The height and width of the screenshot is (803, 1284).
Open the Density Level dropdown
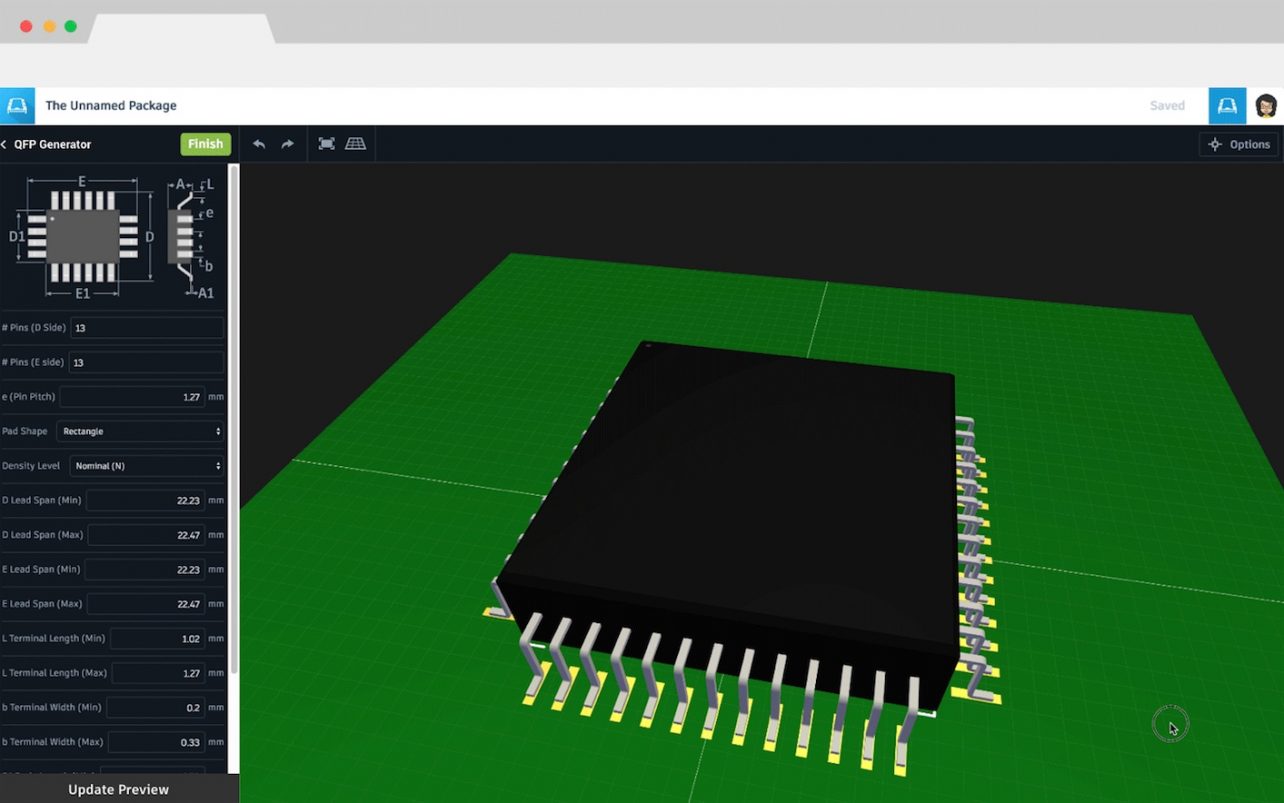[x=146, y=465]
